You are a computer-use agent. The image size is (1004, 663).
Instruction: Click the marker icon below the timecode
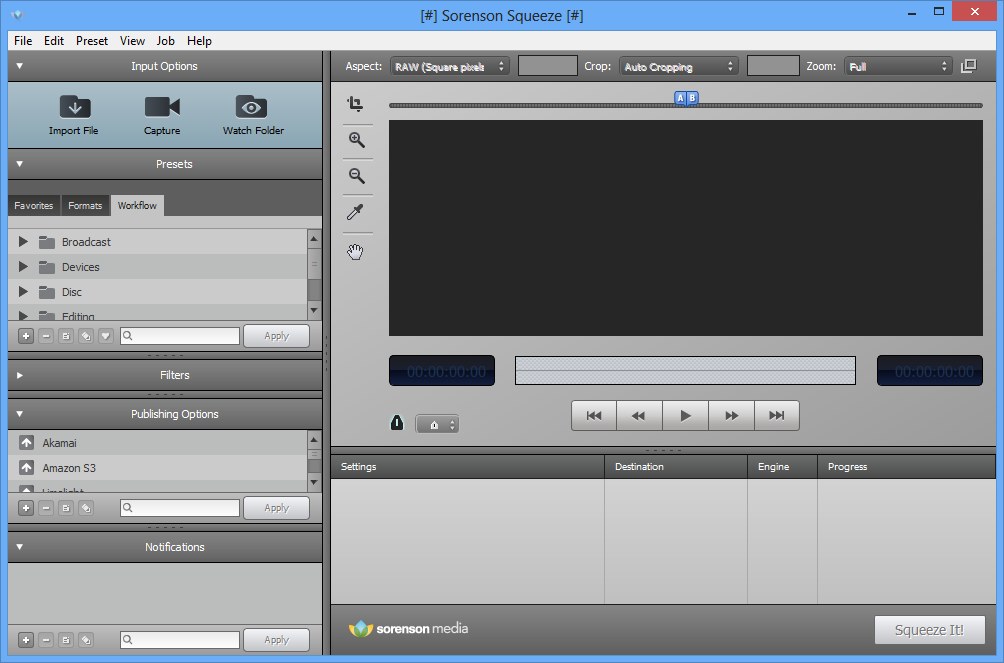[397, 423]
